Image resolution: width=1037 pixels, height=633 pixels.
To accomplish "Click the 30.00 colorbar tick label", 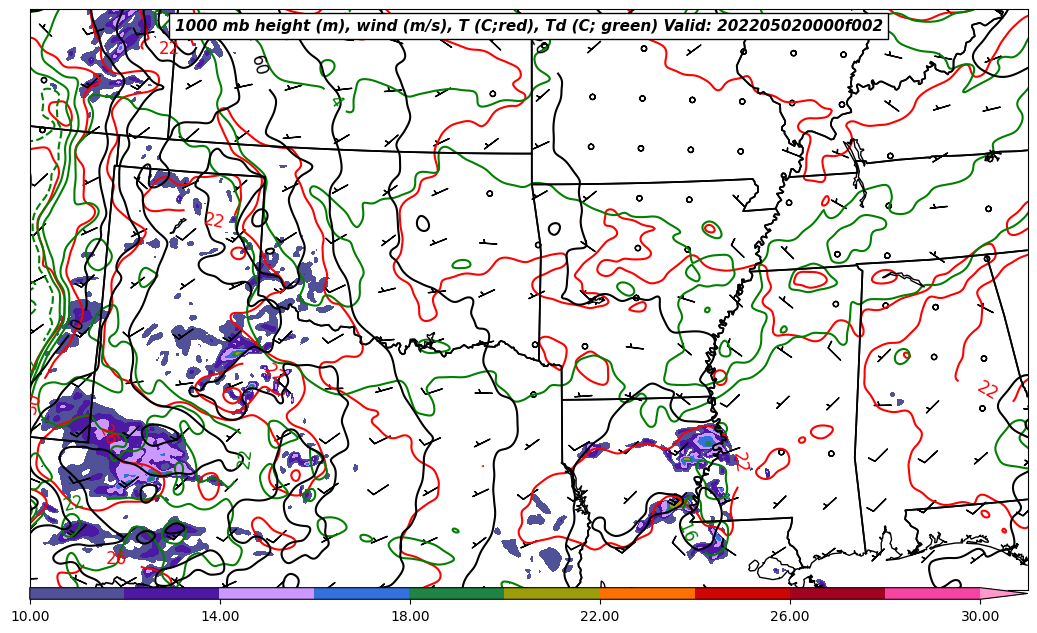I will pos(980,616).
